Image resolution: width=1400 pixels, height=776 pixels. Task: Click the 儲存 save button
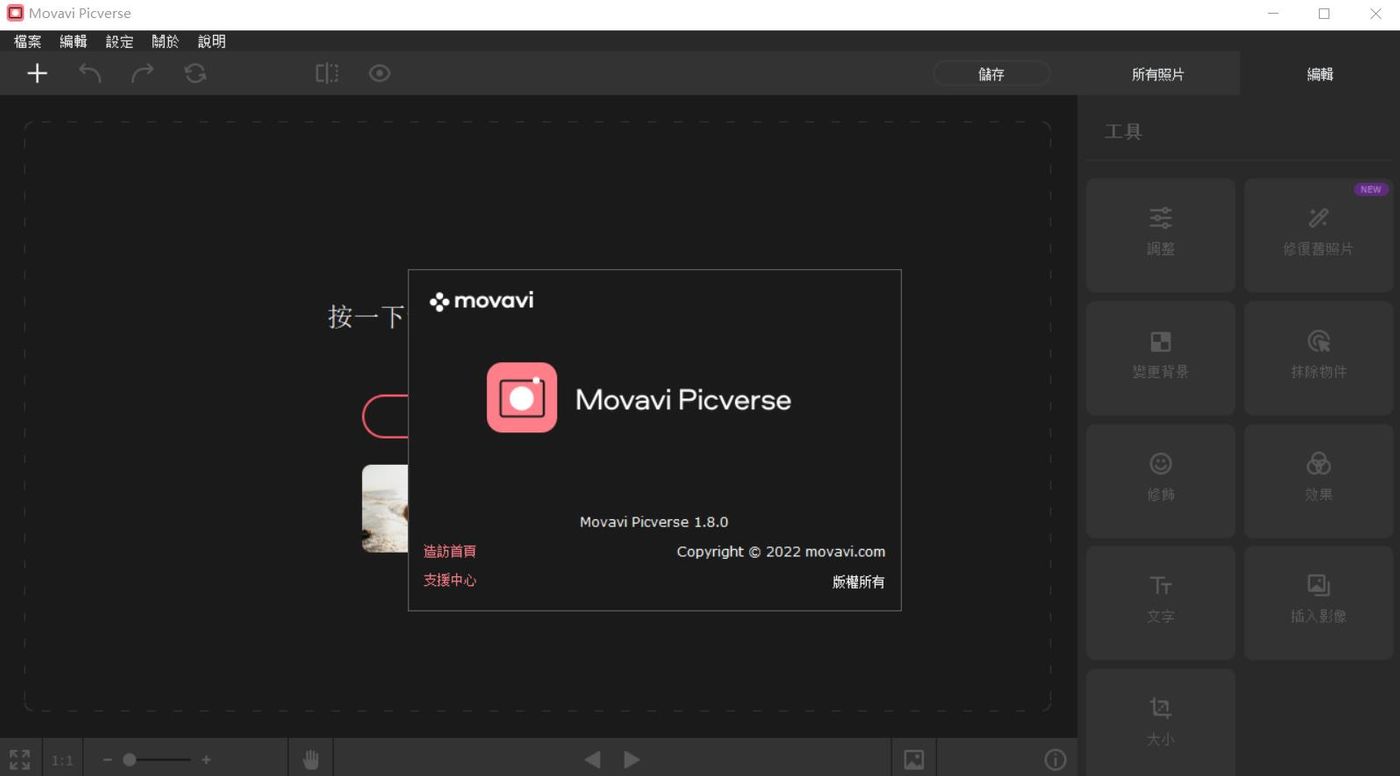pos(991,74)
